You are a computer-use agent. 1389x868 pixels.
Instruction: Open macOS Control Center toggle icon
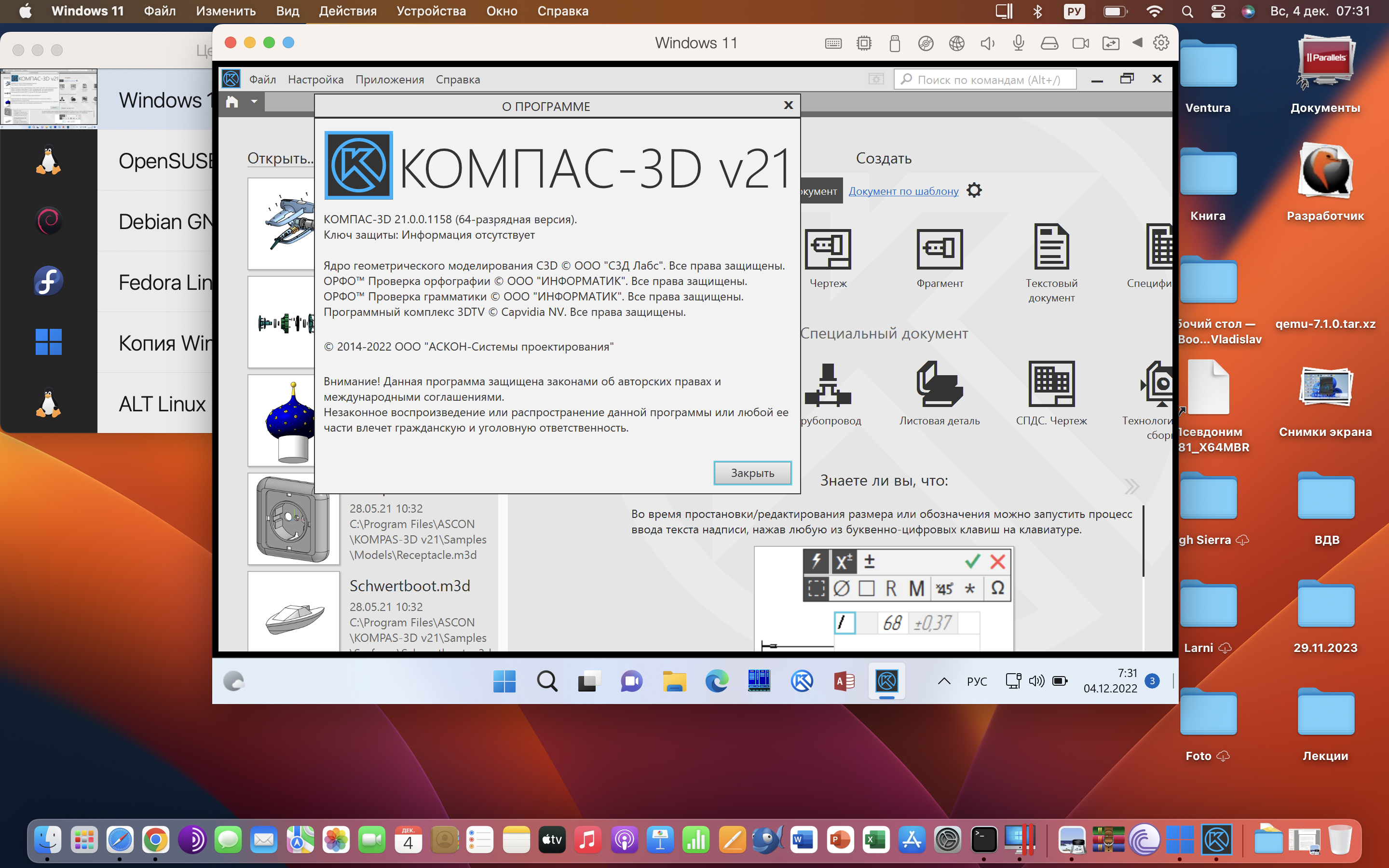click(x=1217, y=11)
